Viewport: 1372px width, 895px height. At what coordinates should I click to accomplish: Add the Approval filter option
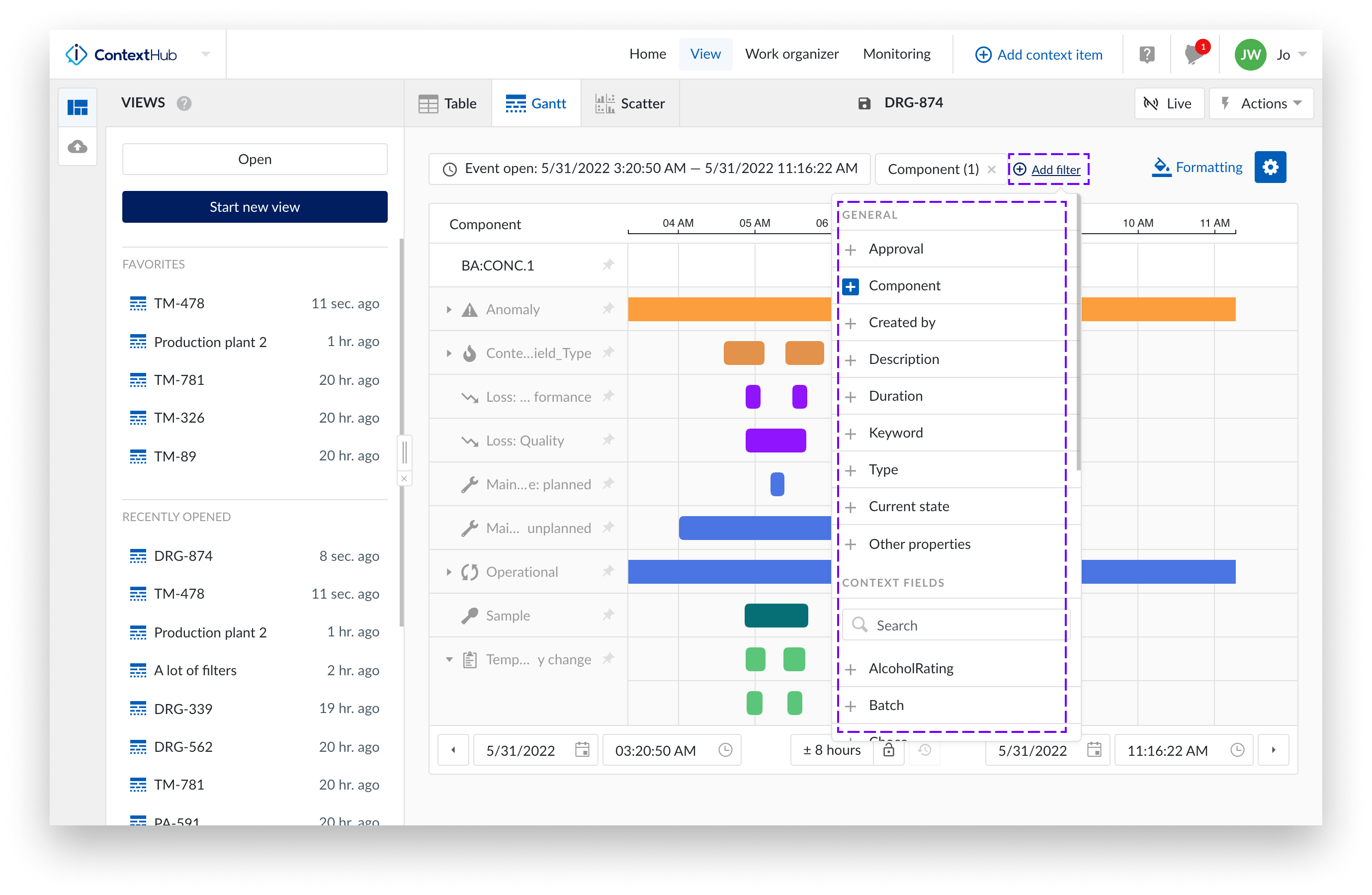click(895, 249)
